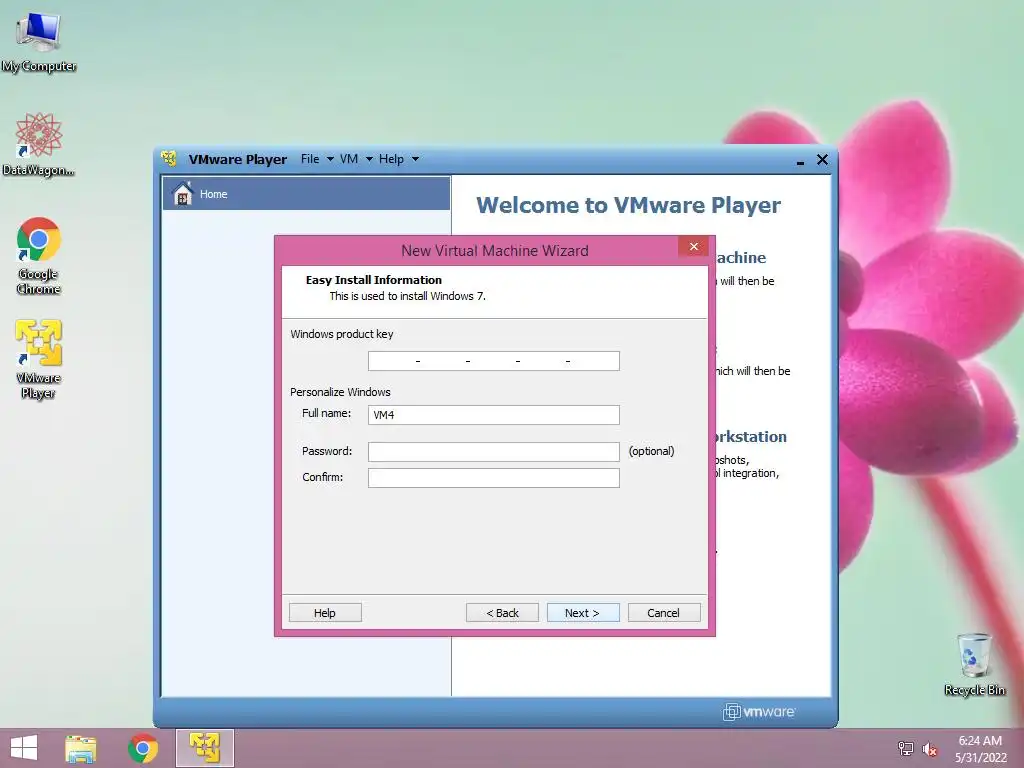Open Google Chrome desktop shortcut
This screenshot has width=1024, height=768.
(x=39, y=256)
